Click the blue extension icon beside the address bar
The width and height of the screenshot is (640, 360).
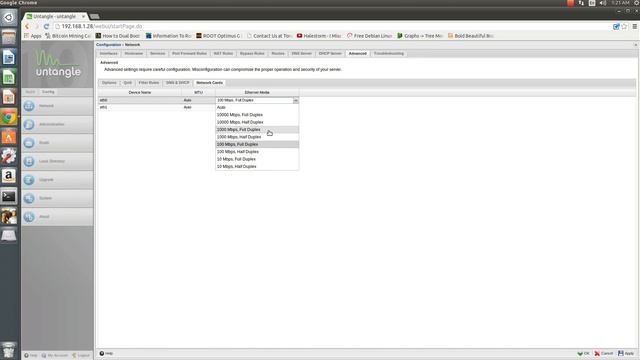coord(616,27)
